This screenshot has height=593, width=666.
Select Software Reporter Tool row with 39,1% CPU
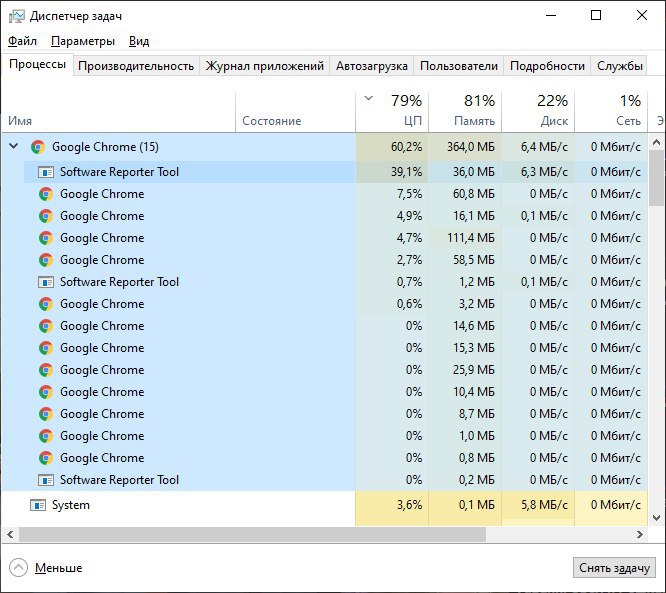click(x=336, y=172)
